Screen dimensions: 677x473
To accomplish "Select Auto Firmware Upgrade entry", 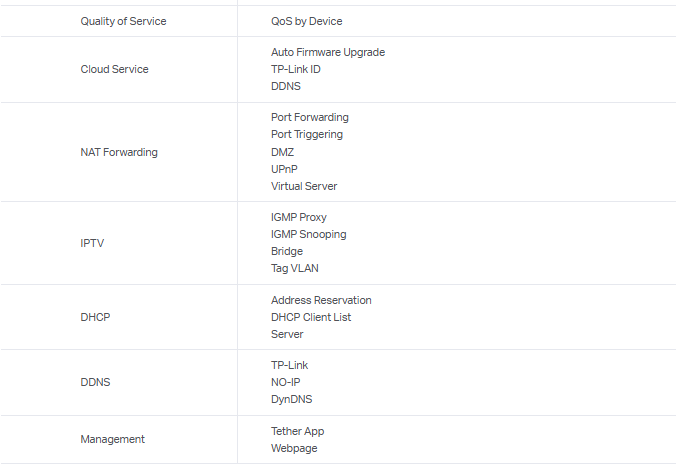I will [327, 52].
